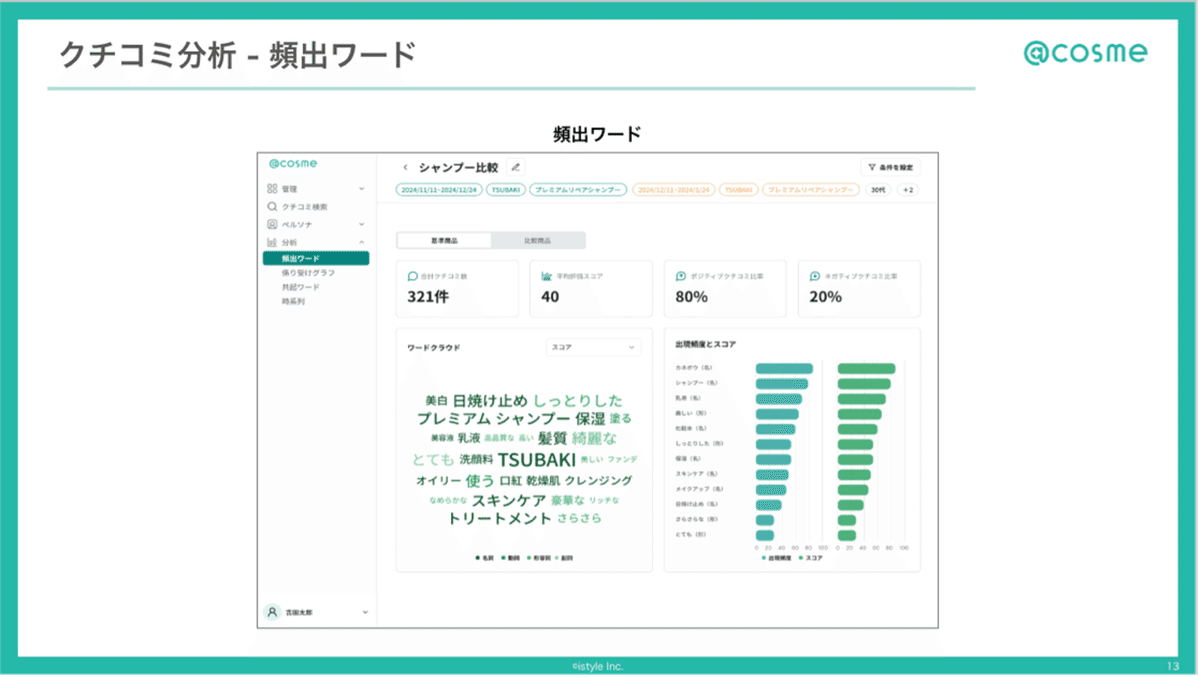The width and height of the screenshot is (1200, 678).
Task: Switch to the 比較商品 tab
Action: [538, 241]
